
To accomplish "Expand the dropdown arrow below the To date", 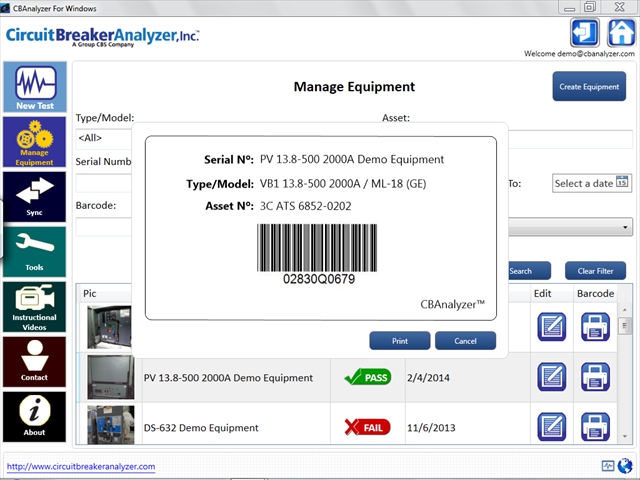I will 625,227.
